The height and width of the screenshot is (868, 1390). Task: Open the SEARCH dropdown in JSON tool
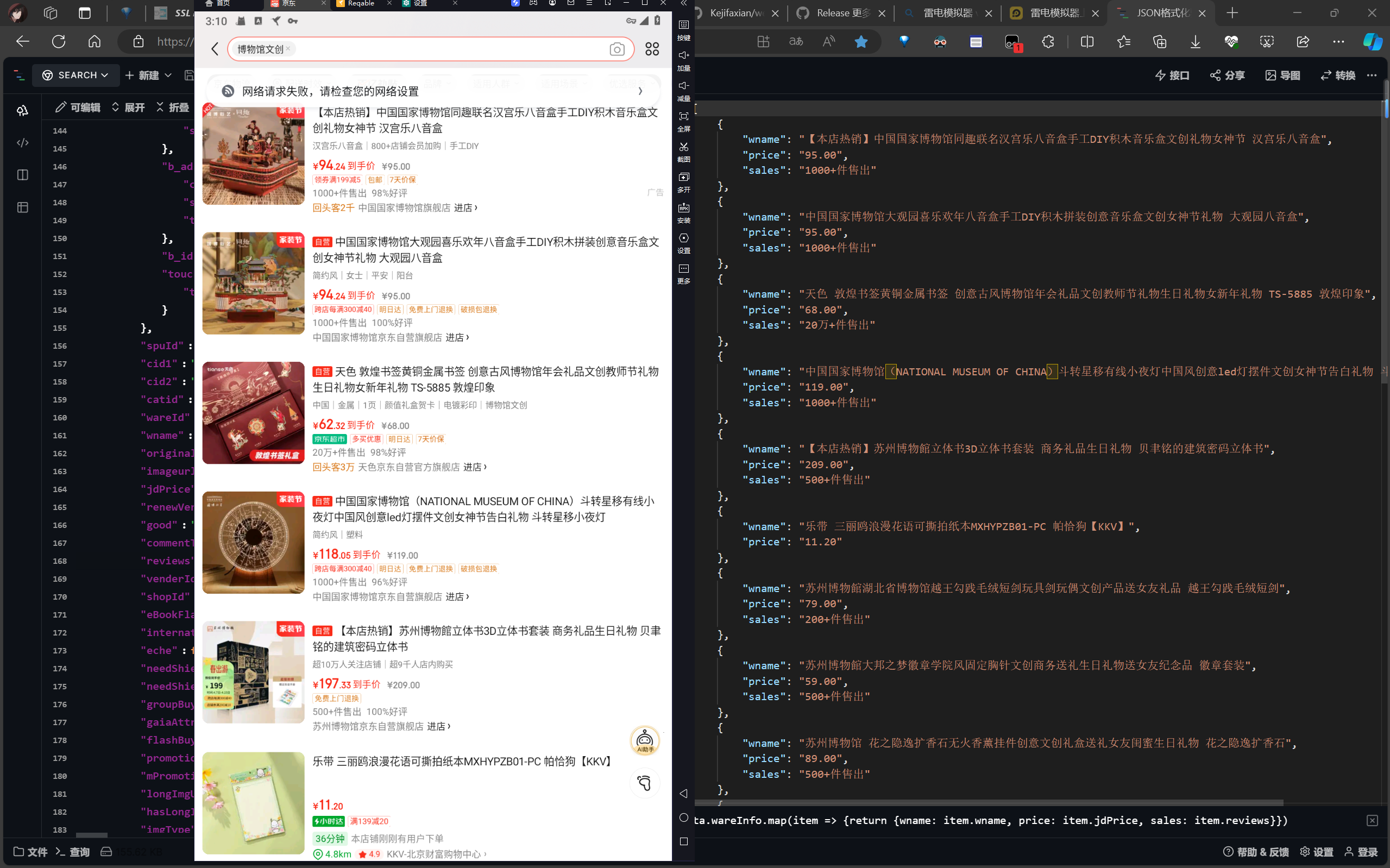(x=75, y=75)
